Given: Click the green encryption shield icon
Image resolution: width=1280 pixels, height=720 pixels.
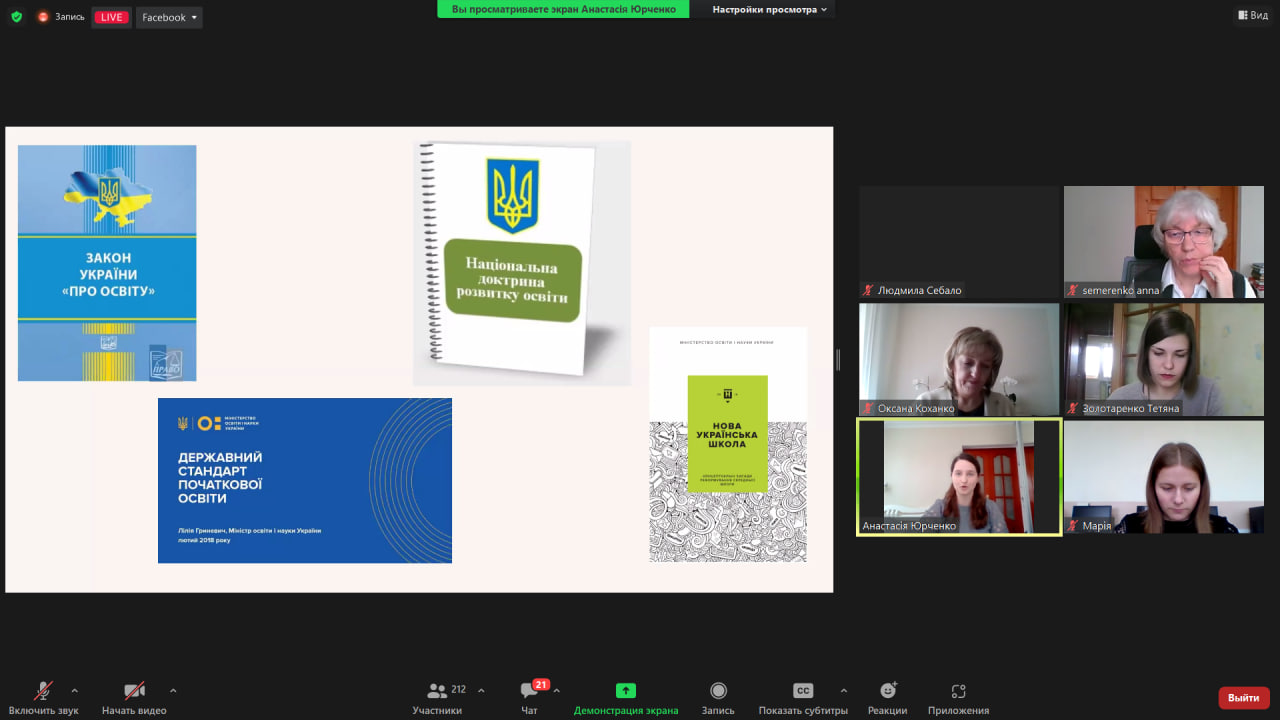Looking at the screenshot, I should (x=16, y=17).
